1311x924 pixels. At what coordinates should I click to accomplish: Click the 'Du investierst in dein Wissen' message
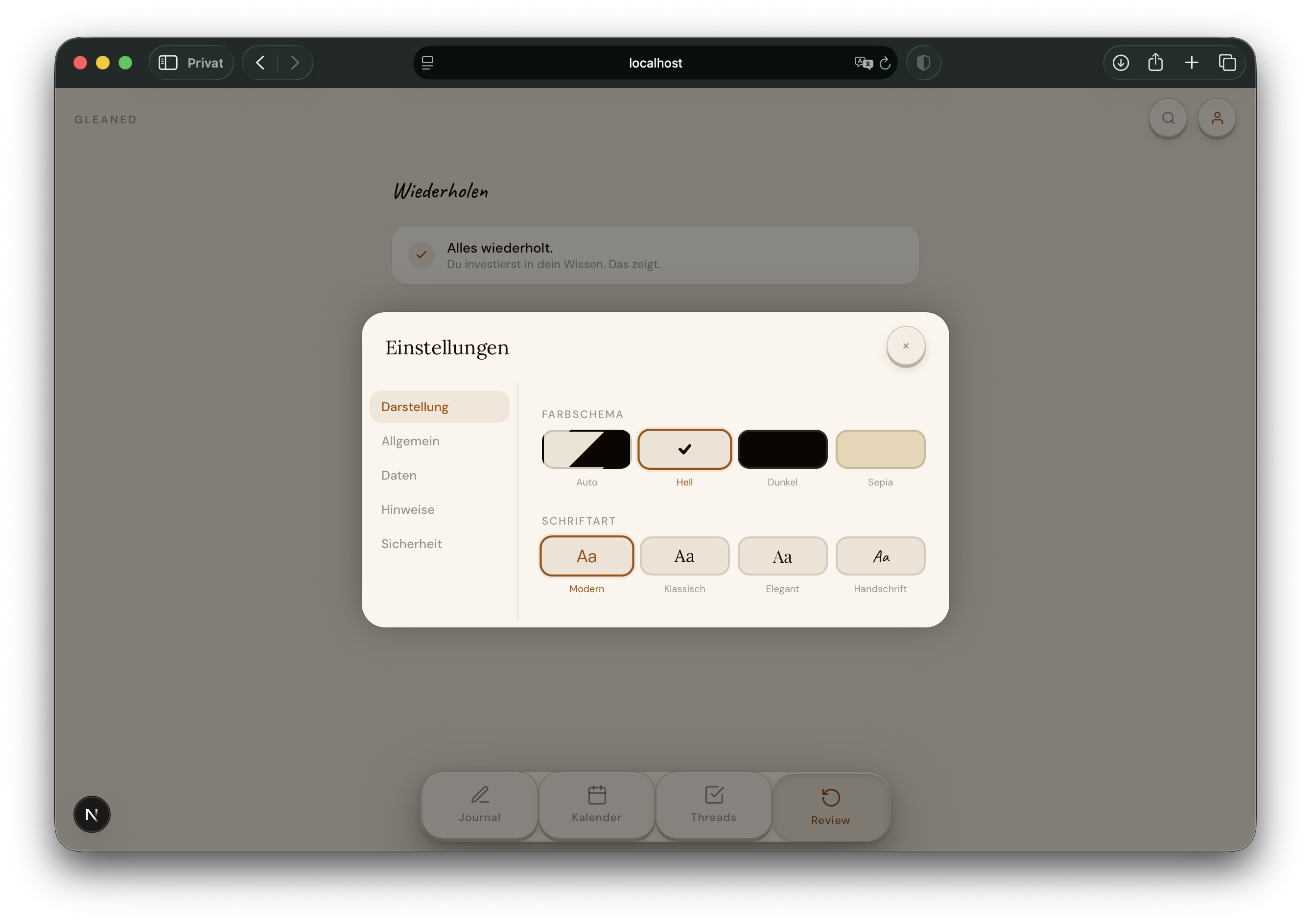553,264
